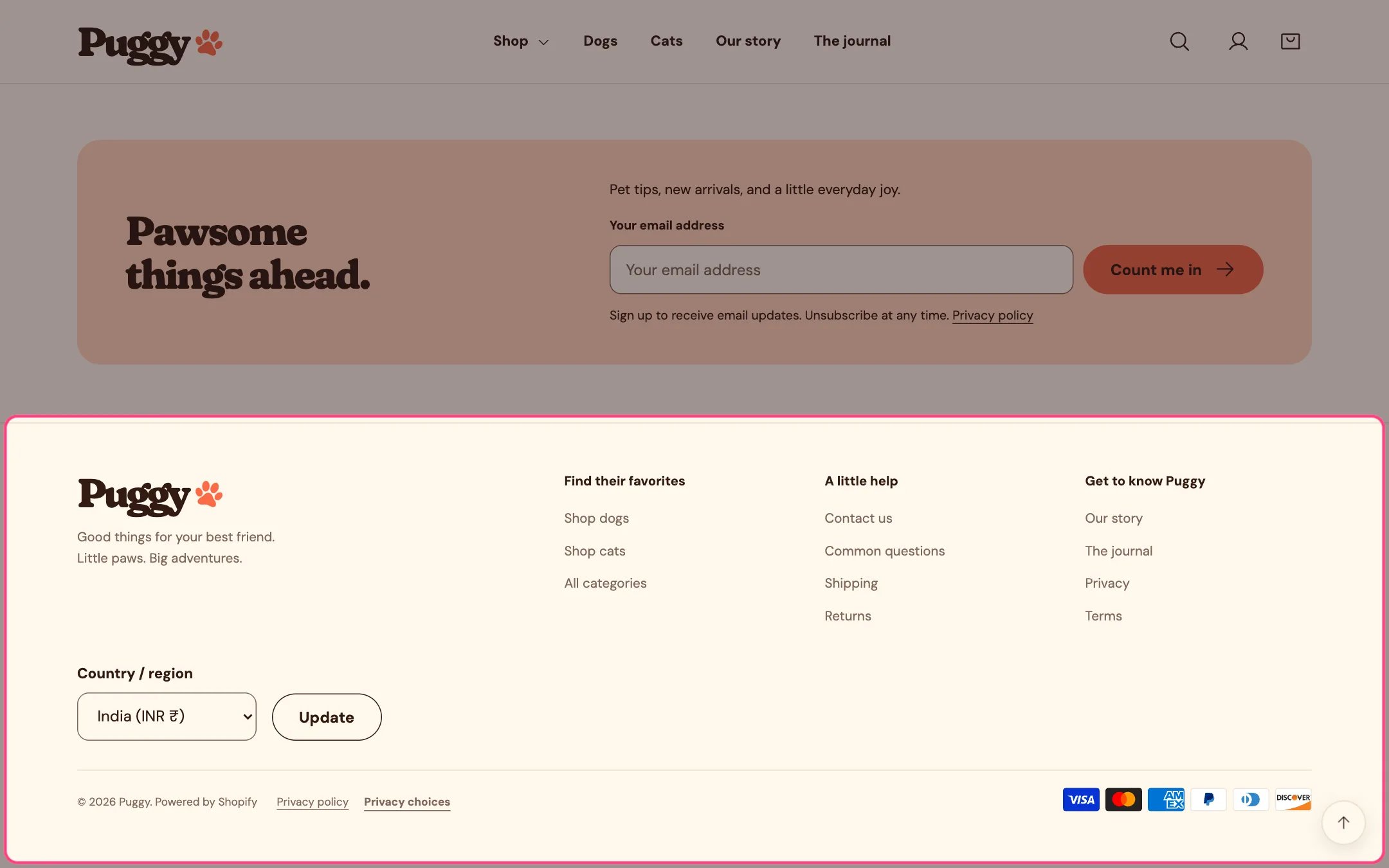Click the PayPal payment icon
1389x868 pixels.
[x=1208, y=799]
